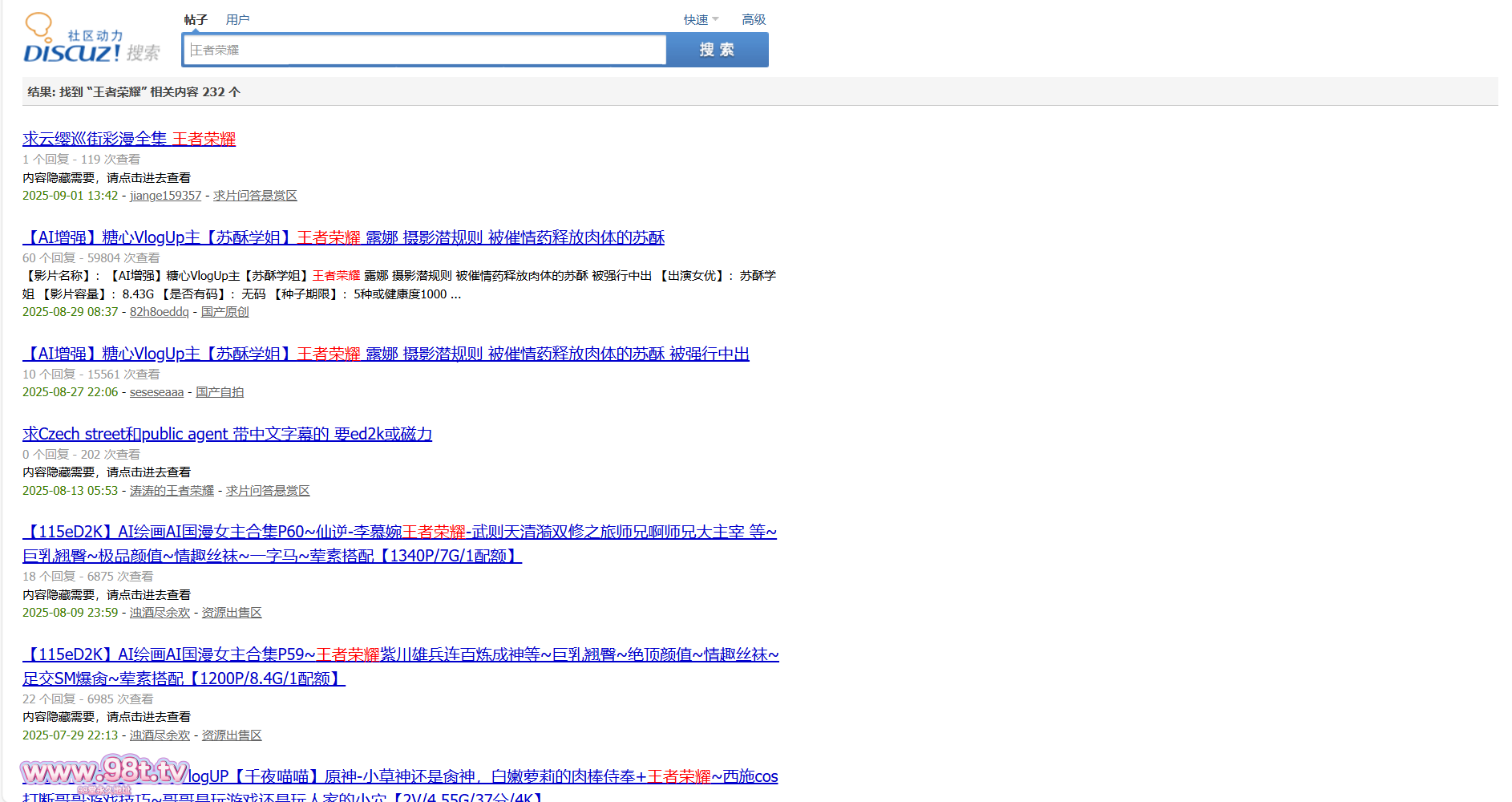
Task: Click the text 1 个回复 - 119 次查看
Action: pyautogui.click(x=81, y=160)
